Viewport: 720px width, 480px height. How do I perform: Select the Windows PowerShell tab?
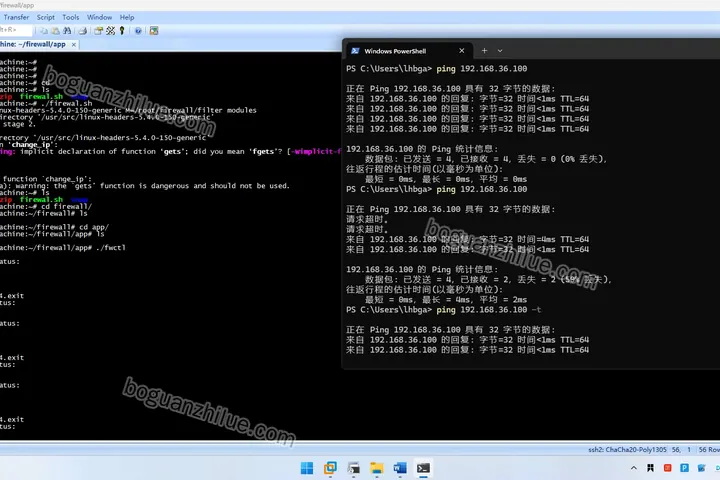point(409,51)
